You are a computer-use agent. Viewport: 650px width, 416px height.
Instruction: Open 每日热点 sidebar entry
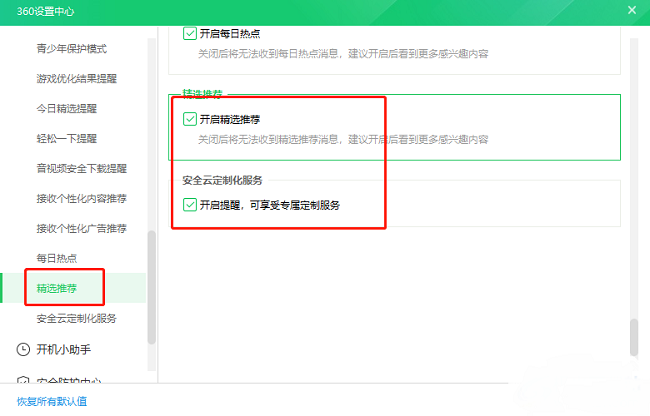(56, 258)
